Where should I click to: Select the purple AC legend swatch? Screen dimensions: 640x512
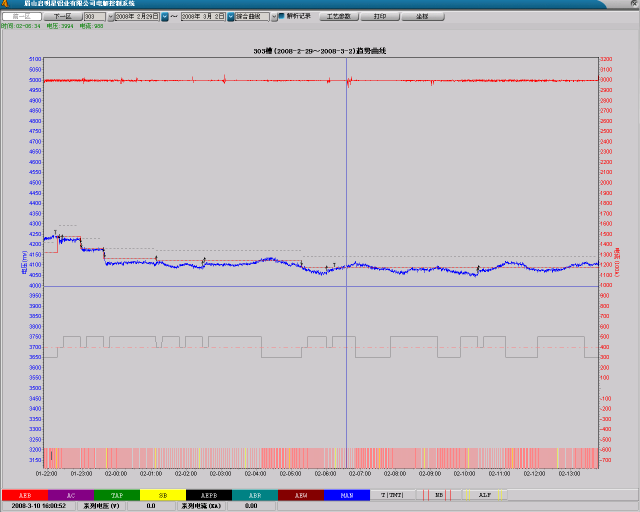pyautogui.click(x=70, y=495)
